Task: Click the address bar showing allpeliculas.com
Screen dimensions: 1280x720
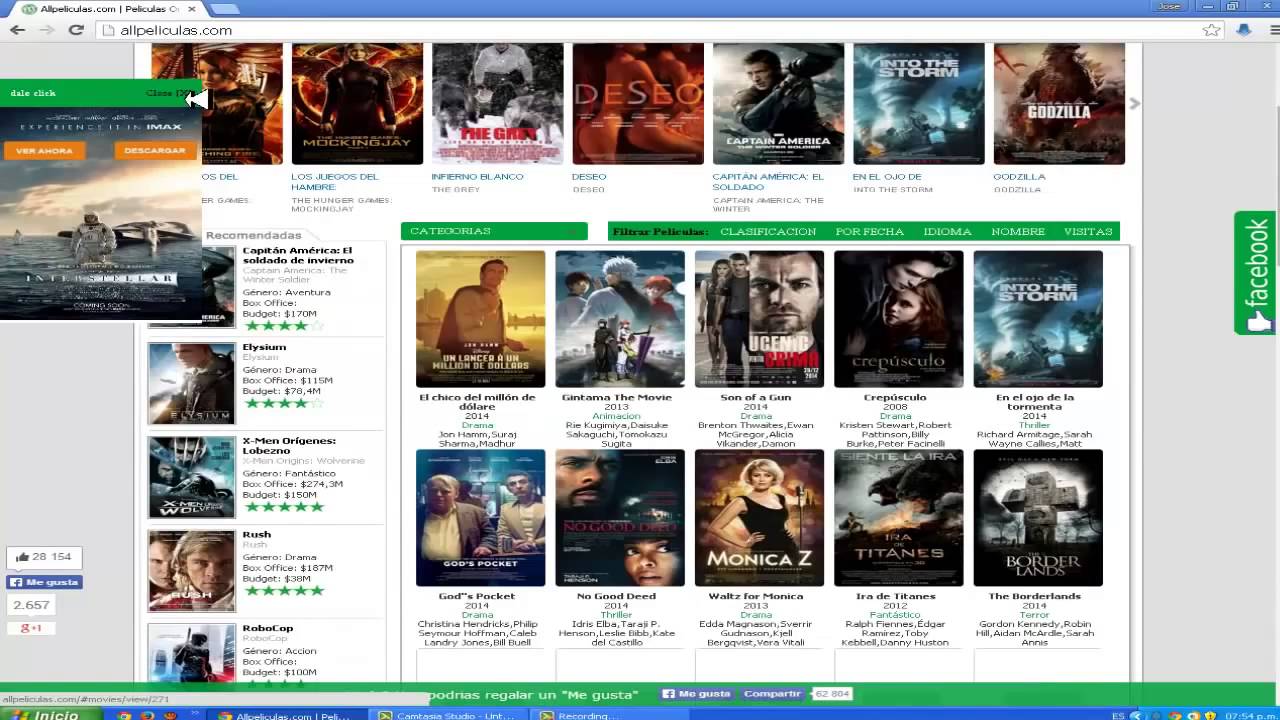Action: pos(650,30)
